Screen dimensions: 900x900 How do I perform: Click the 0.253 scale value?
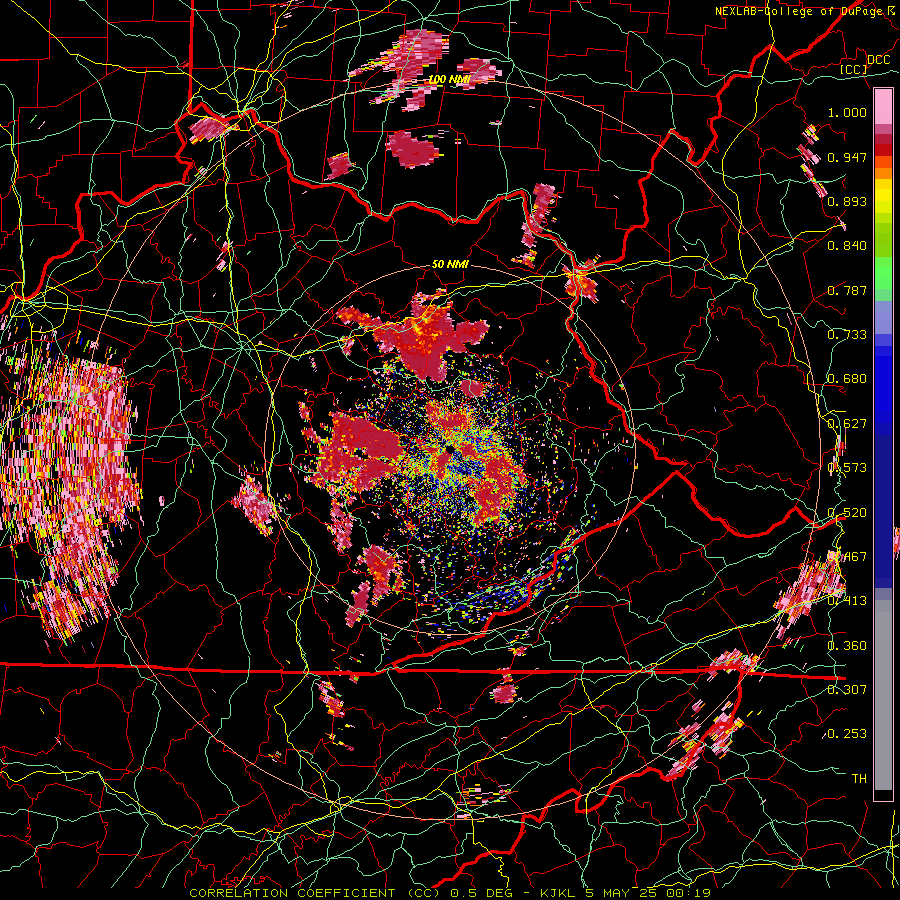point(847,734)
